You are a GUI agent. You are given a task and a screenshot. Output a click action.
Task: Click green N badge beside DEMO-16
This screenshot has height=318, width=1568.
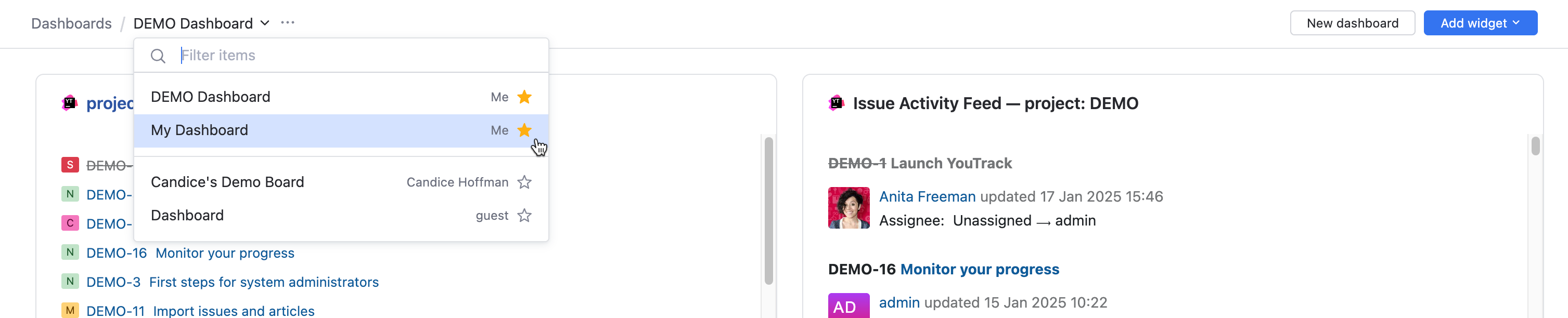click(x=70, y=253)
